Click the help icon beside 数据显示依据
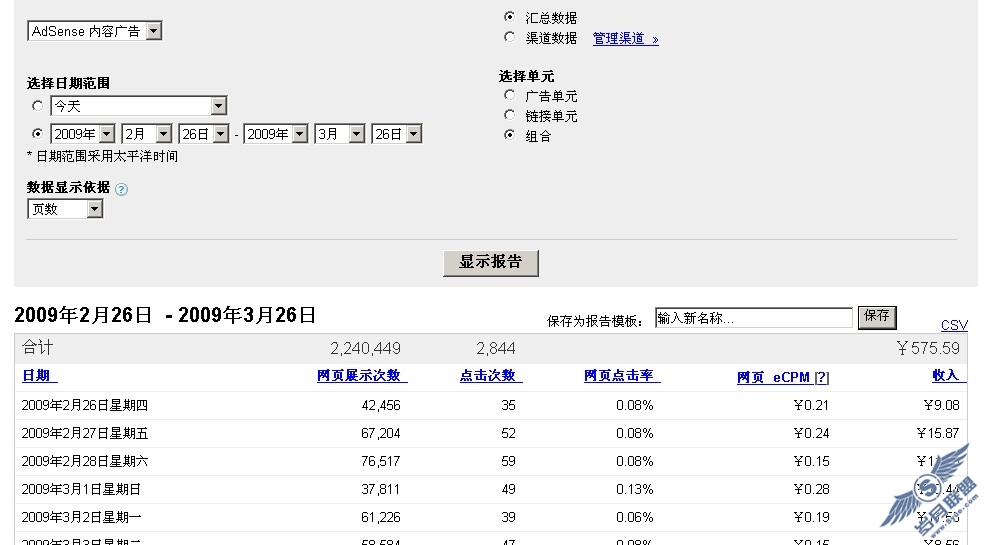 [122, 189]
